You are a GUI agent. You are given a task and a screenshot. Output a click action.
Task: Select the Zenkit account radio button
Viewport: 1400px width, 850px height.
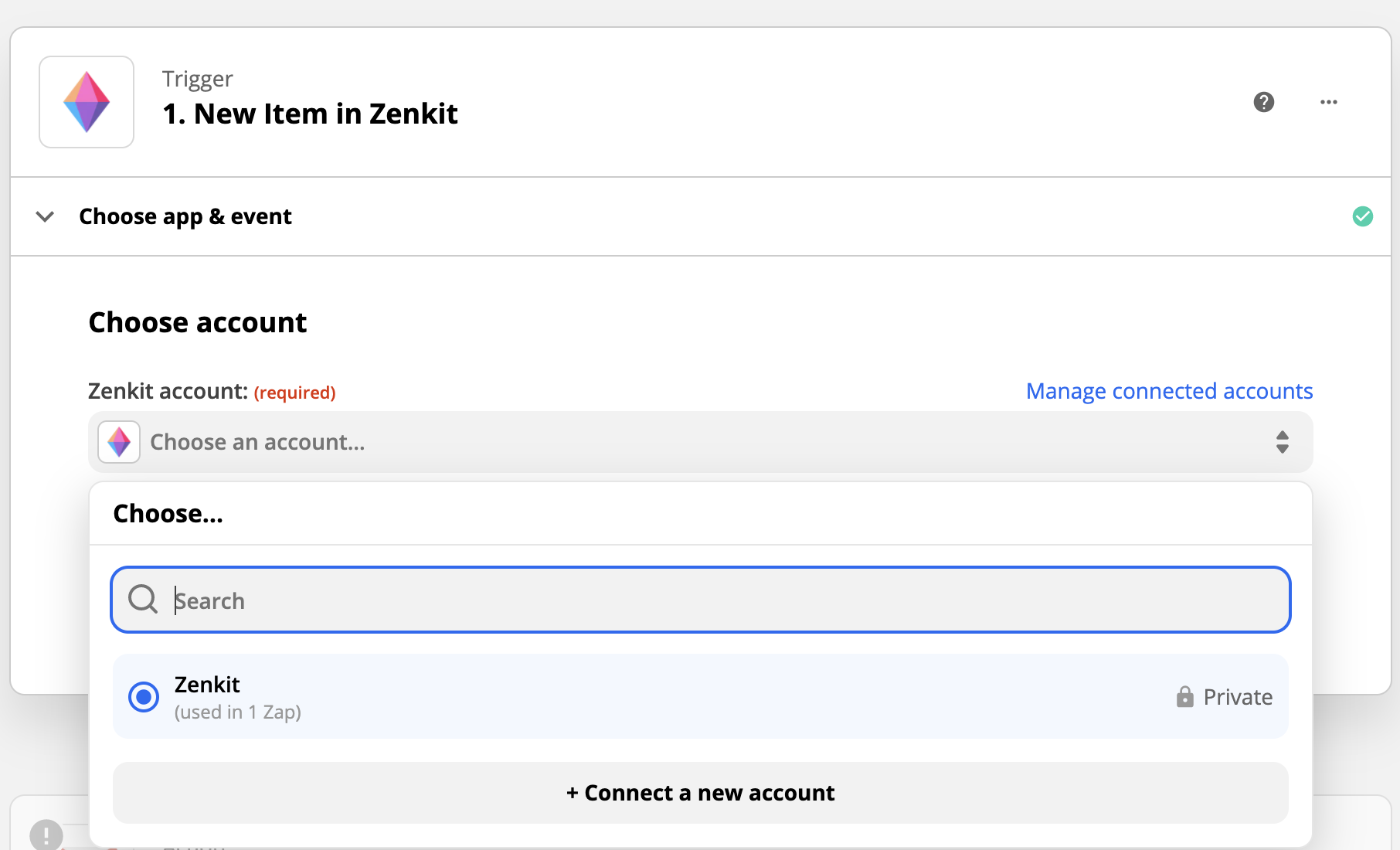pos(144,697)
